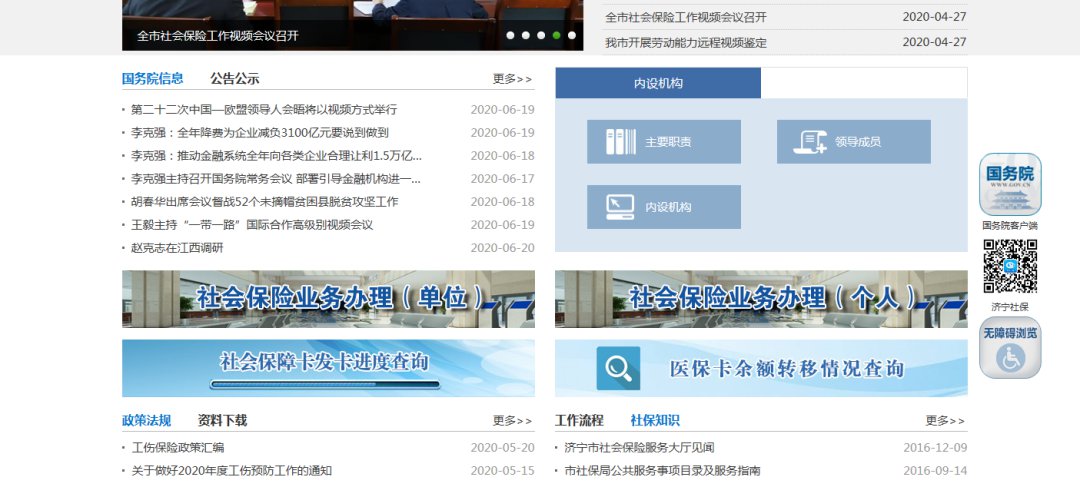Expand 更多 for 政策法规 section

tap(512, 421)
